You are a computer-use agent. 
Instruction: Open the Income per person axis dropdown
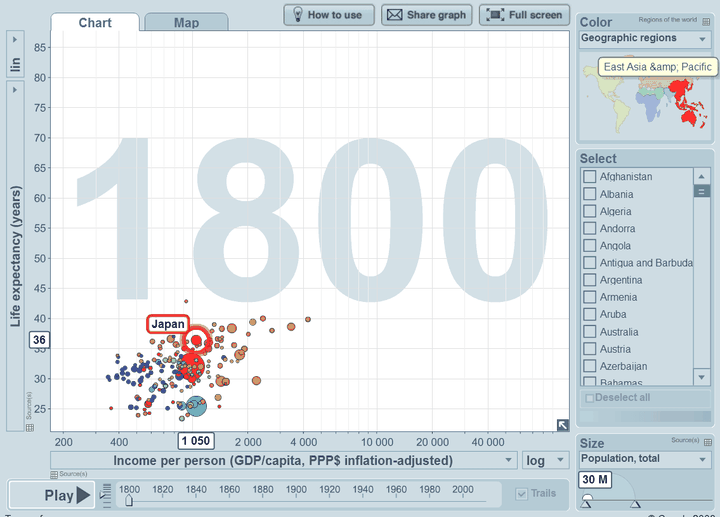coord(283,461)
